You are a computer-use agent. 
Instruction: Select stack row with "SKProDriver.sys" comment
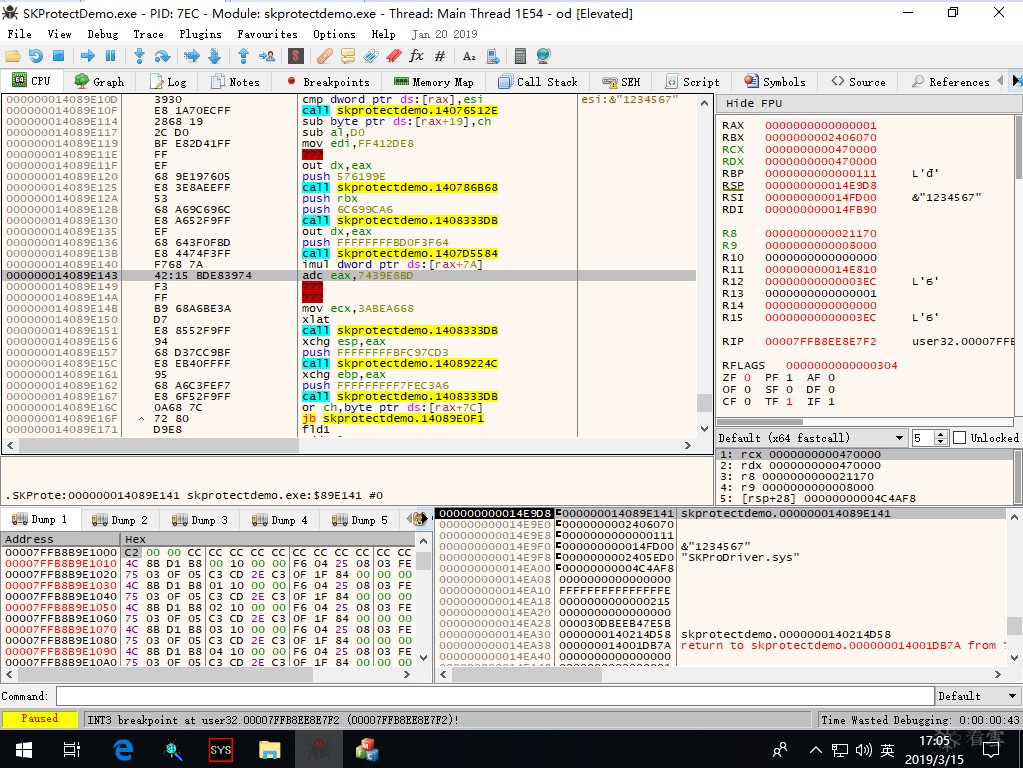click(x=721, y=557)
